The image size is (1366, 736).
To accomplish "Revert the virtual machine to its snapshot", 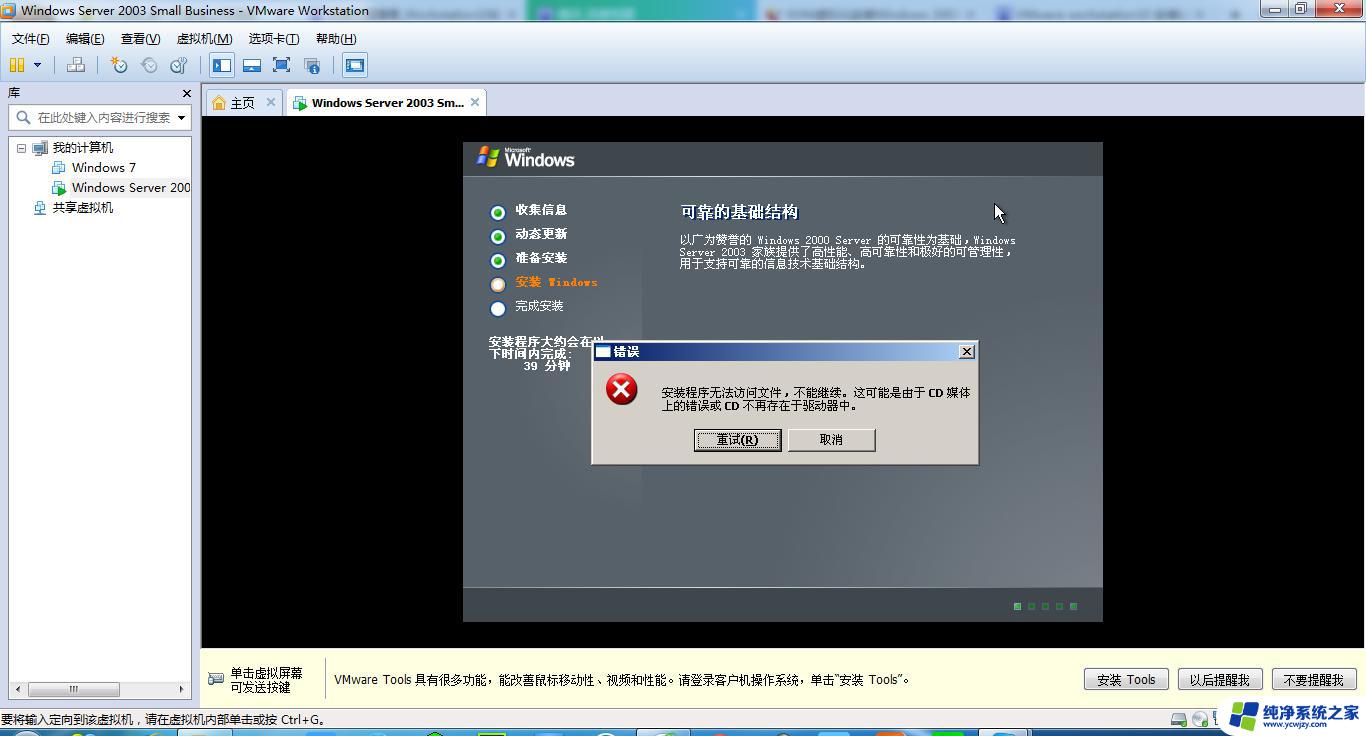I will tap(149, 65).
